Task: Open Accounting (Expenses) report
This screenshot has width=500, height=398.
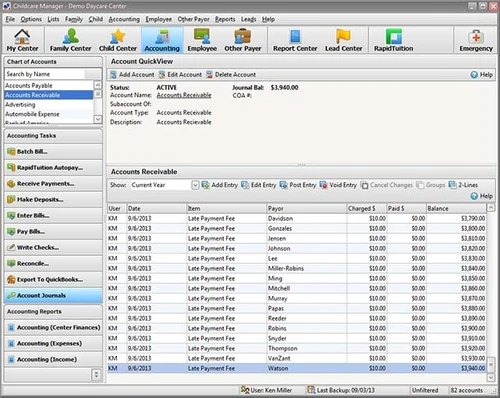Action: 53,344
